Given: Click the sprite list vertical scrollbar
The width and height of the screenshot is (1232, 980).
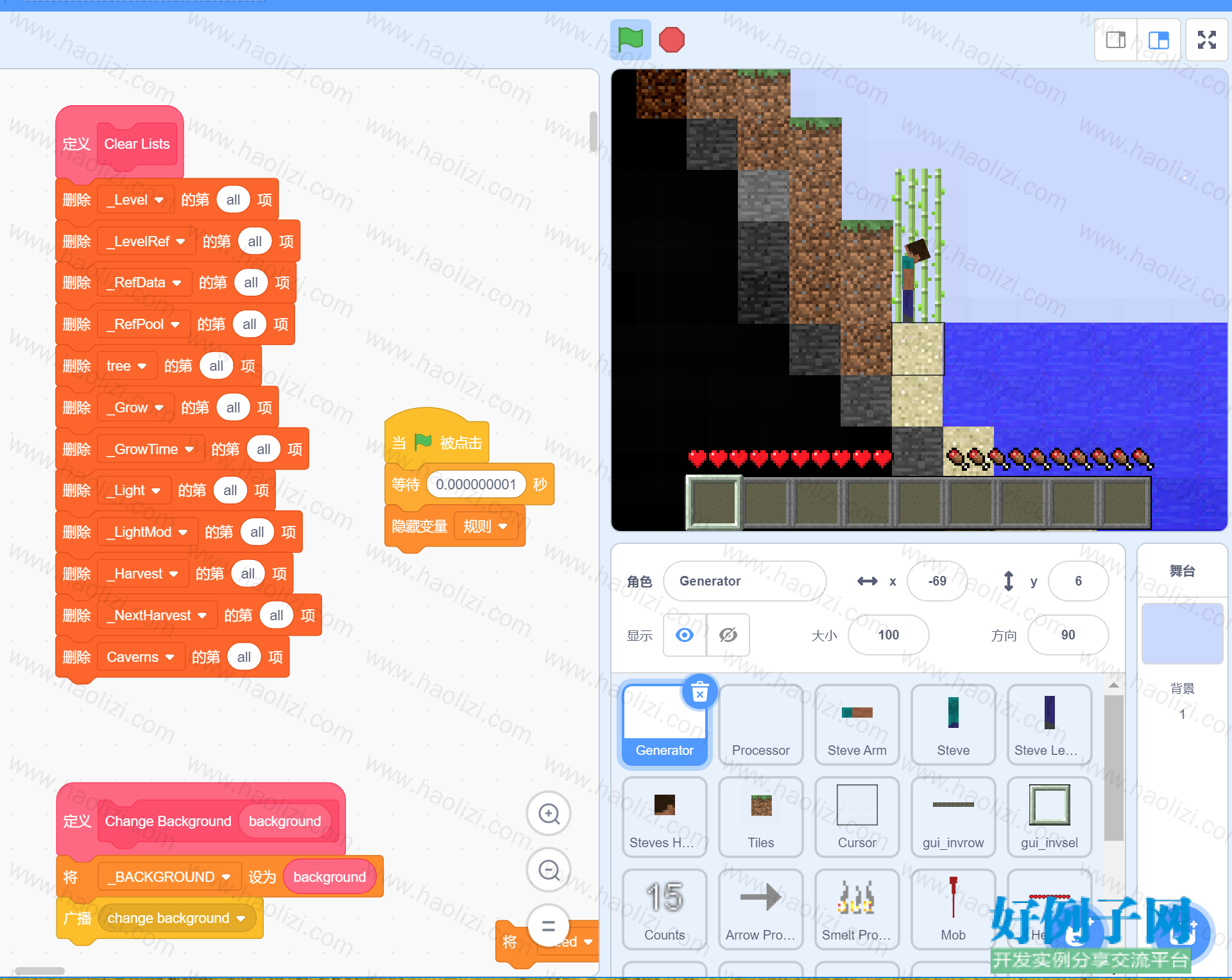Looking at the screenshot, I should click(x=1114, y=766).
